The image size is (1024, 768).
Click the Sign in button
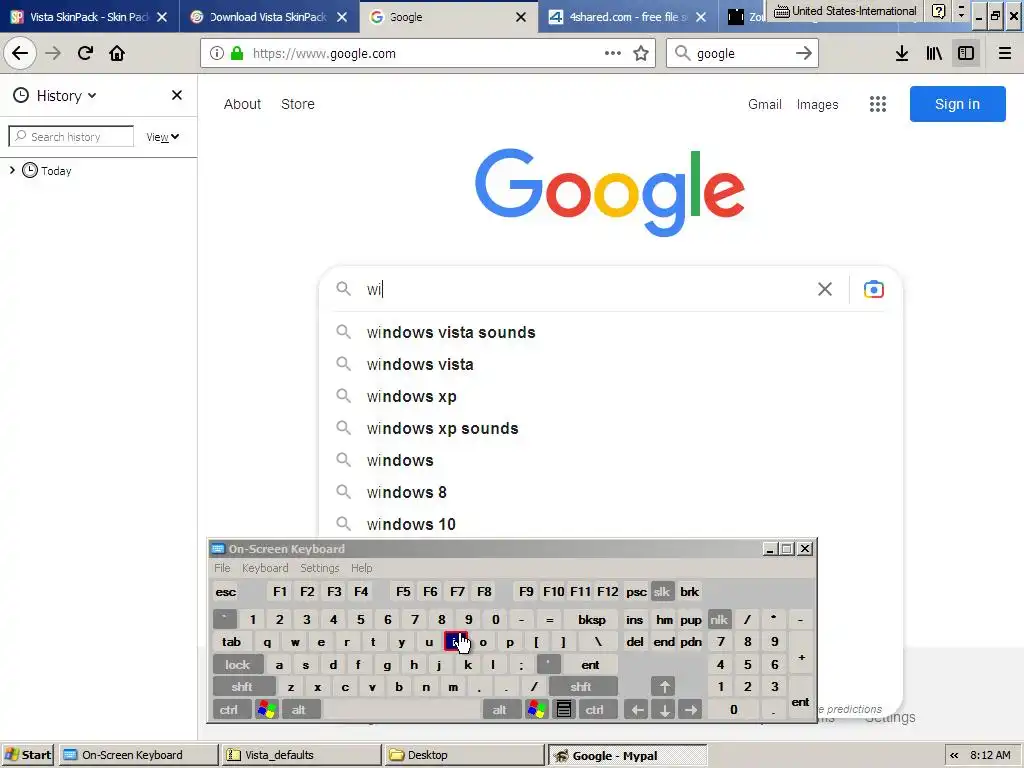coord(957,104)
